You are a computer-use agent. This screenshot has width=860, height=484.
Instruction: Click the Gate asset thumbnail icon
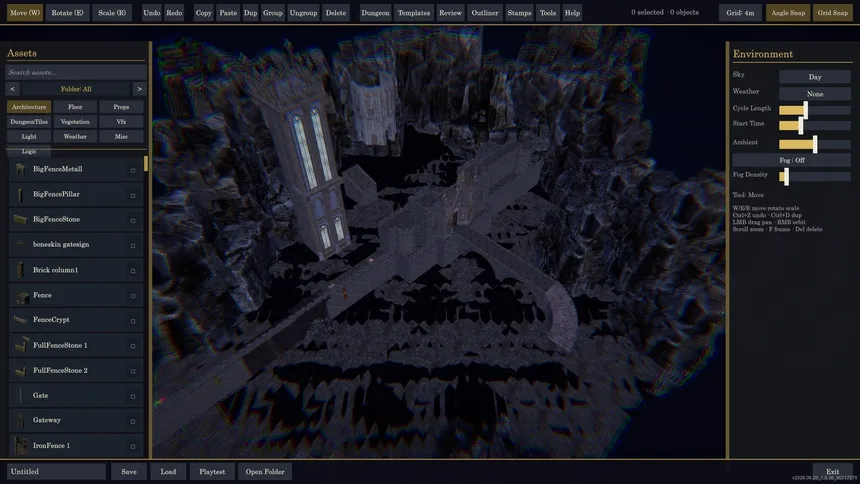pyautogui.click(x=20, y=395)
